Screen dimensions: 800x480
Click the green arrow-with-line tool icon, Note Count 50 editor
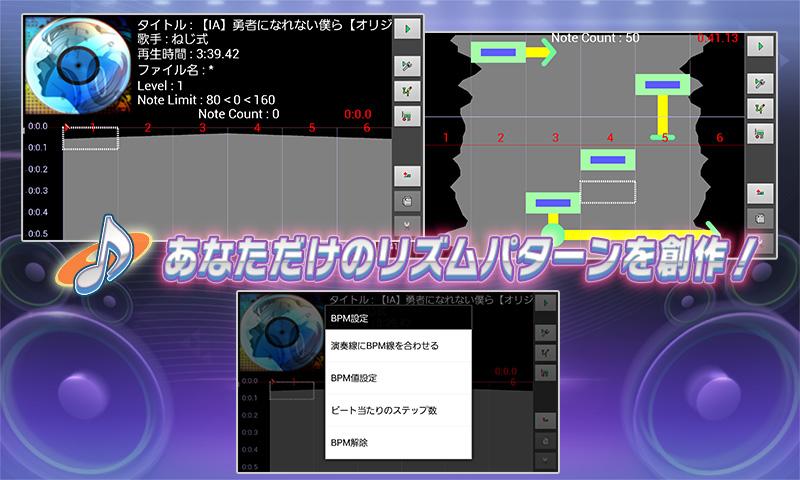pyautogui.click(x=760, y=83)
